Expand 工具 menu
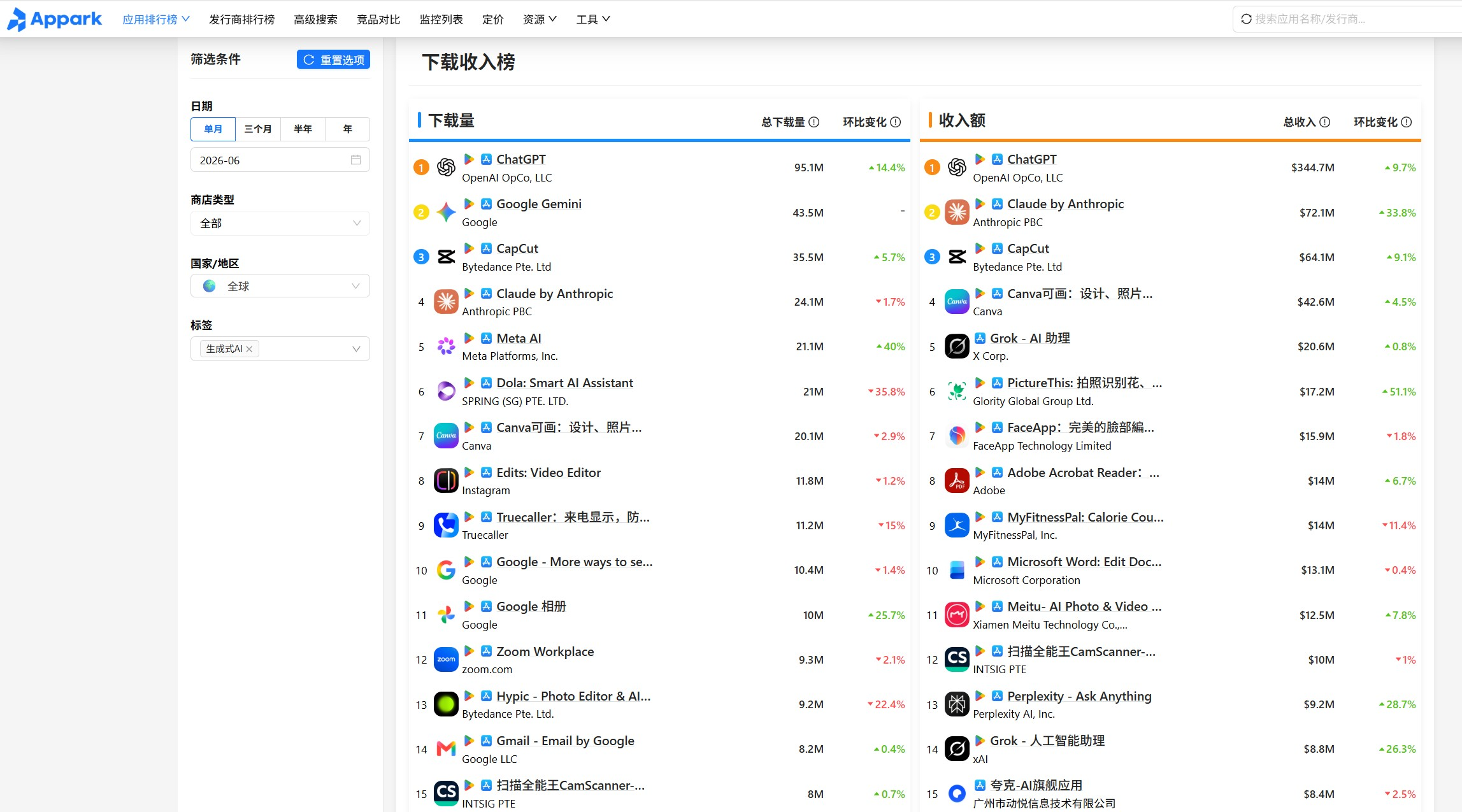1462x812 pixels. coord(593,19)
